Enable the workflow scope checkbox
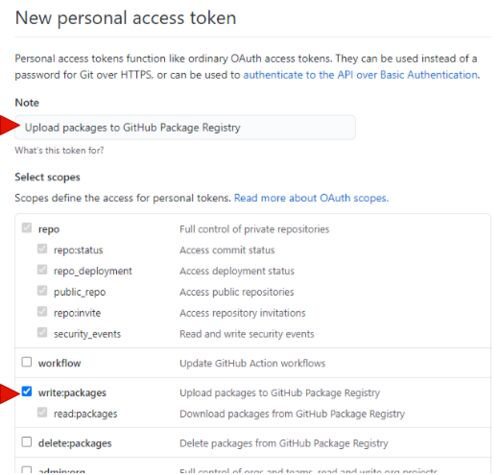 [27, 362]
